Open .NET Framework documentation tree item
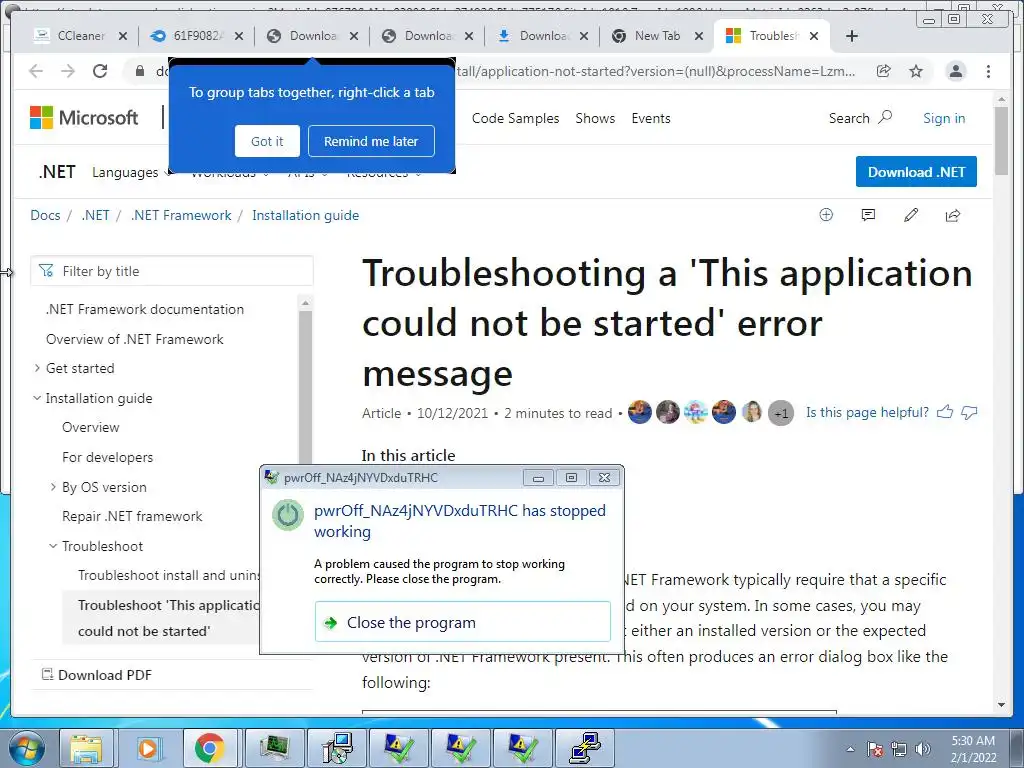The height and width of the screenshot is (768, 1024). [145, 309]
